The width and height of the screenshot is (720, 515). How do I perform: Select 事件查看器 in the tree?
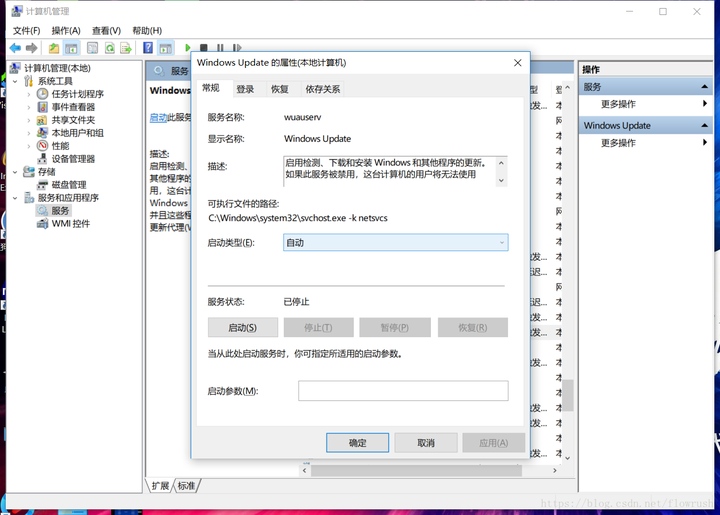tap(73, 107)
